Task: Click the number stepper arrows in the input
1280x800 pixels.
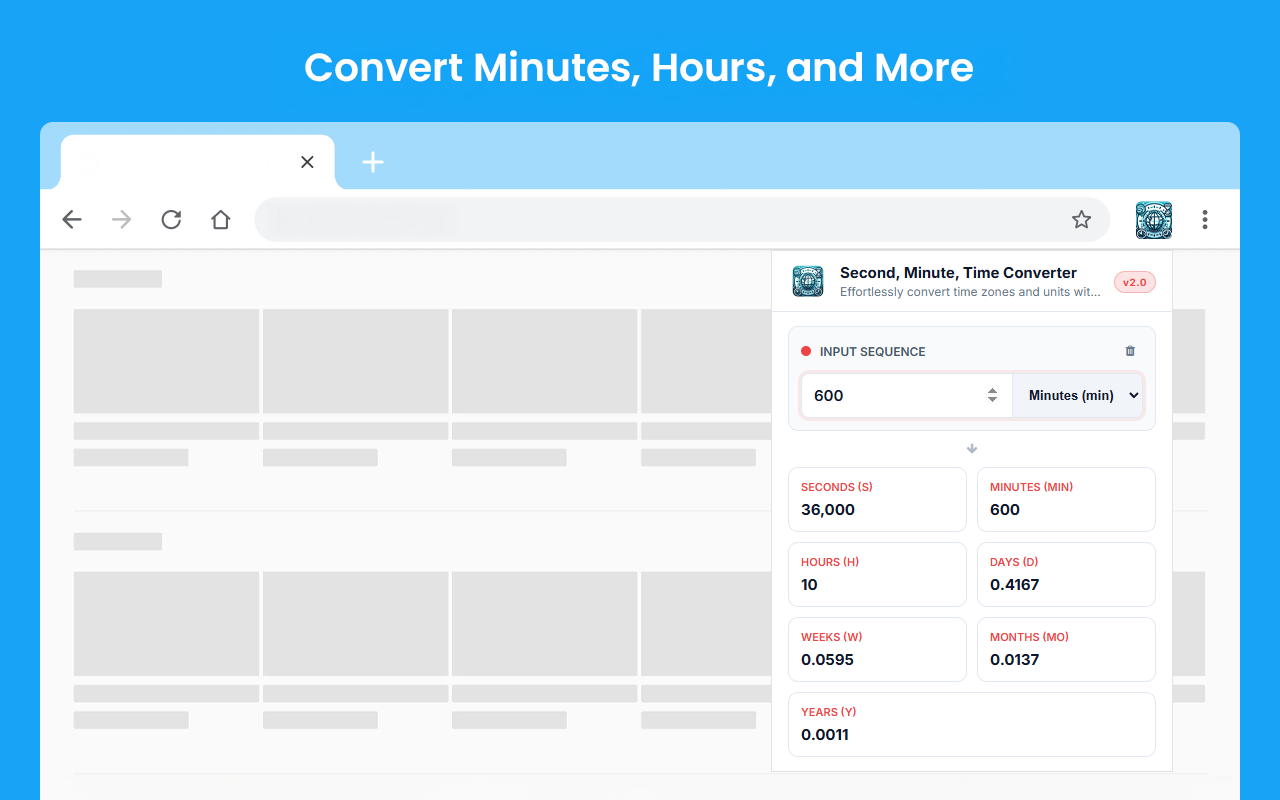Action: click(x=992, y=395)
